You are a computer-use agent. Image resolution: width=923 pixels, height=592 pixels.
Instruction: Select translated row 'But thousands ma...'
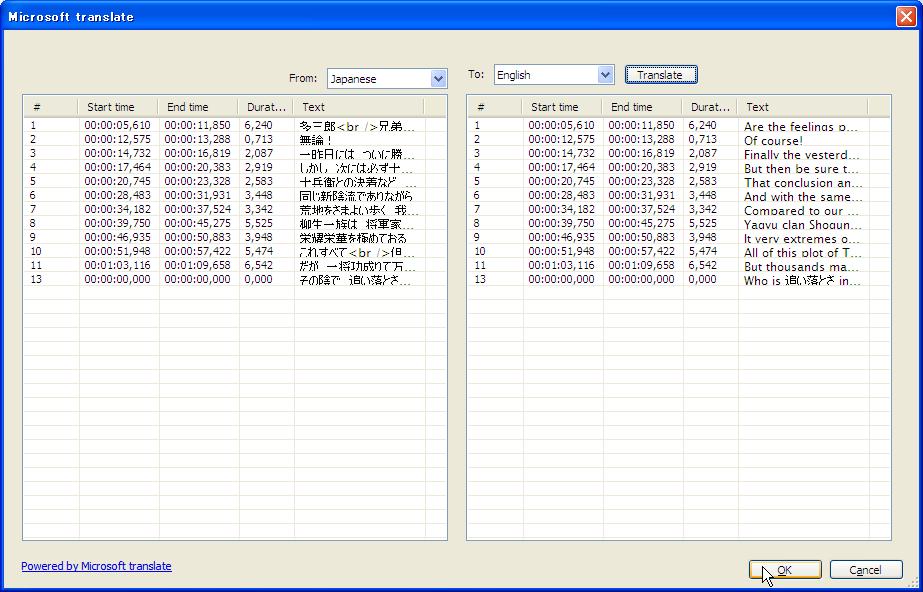point(801,267)
